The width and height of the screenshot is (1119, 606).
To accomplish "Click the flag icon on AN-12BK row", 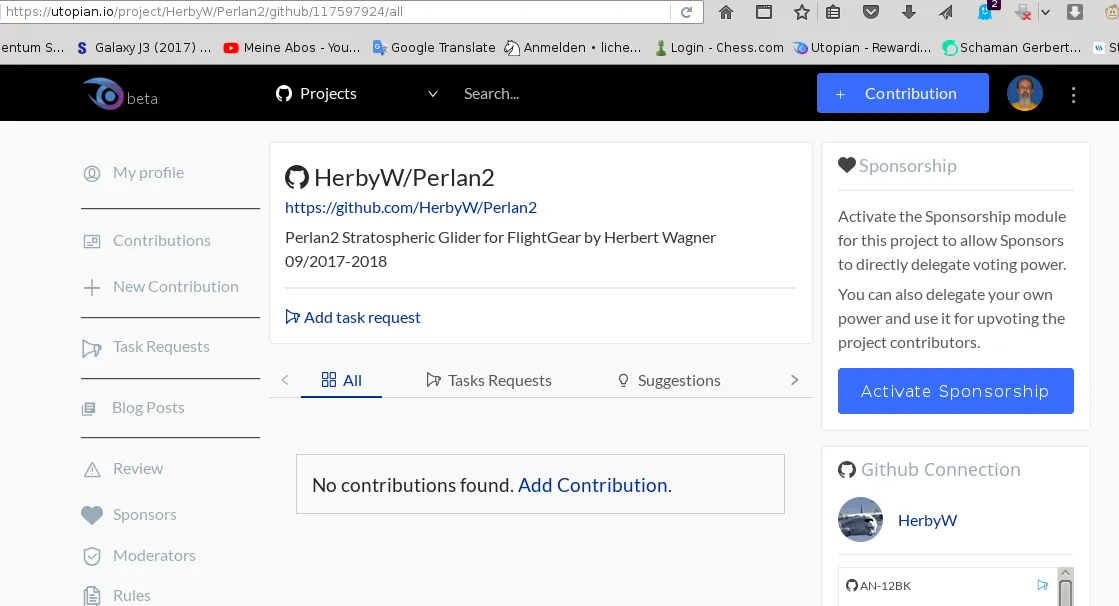I will click(x=1043, y=585).
